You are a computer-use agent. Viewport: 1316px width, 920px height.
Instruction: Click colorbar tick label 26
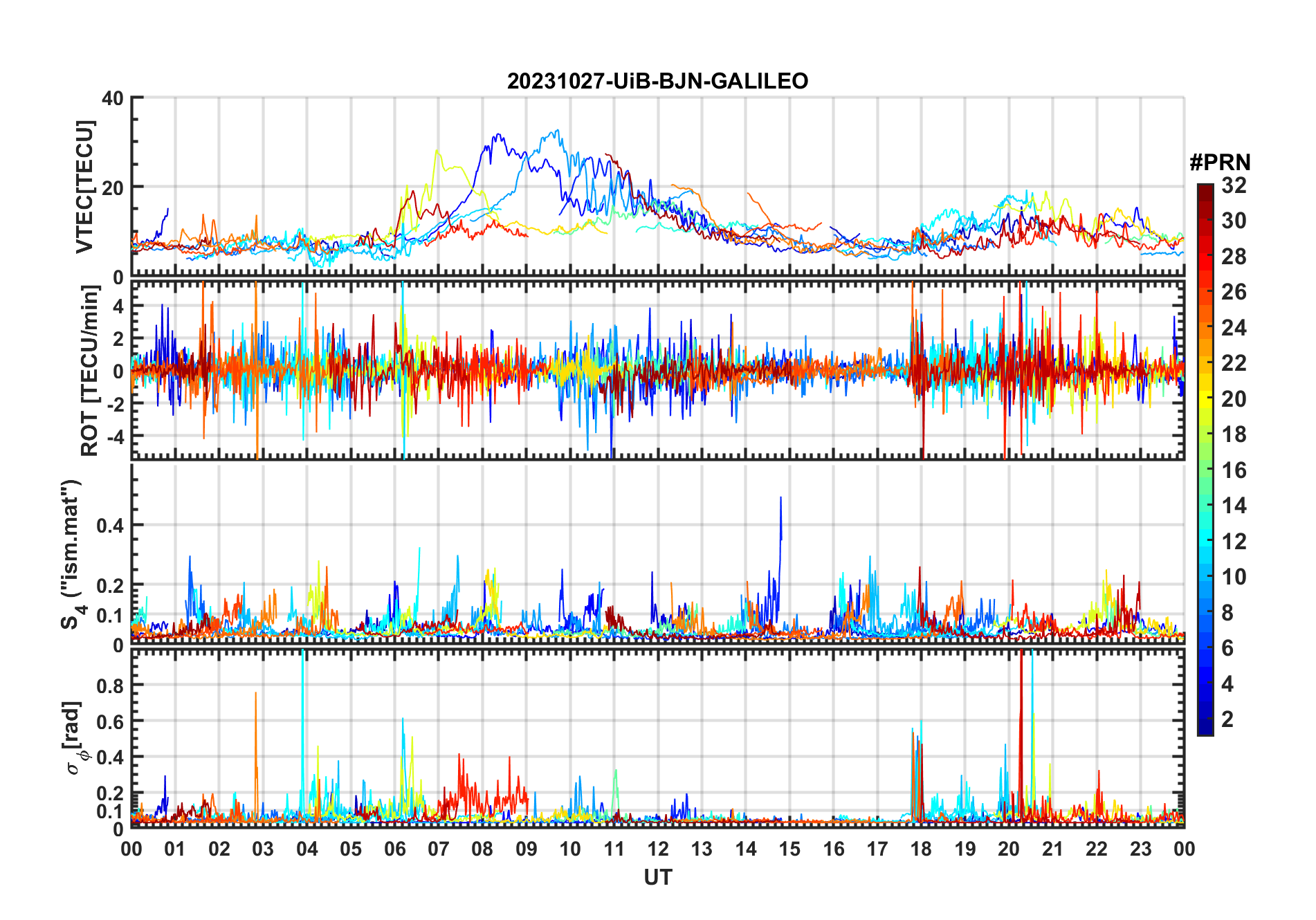pyautogui.click(x=1234, y=292)
